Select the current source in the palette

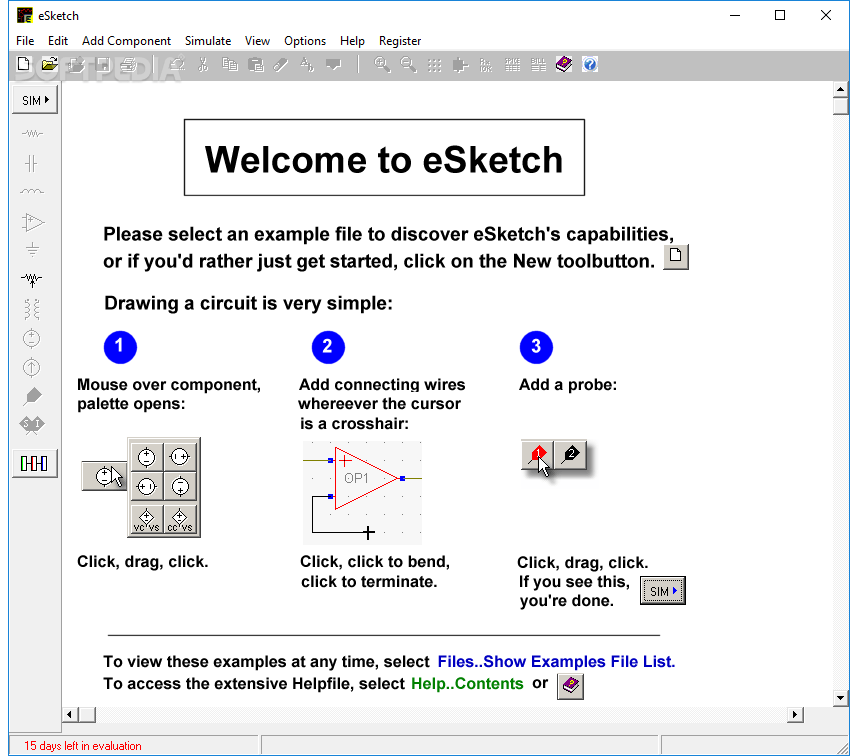click(31, 367)
